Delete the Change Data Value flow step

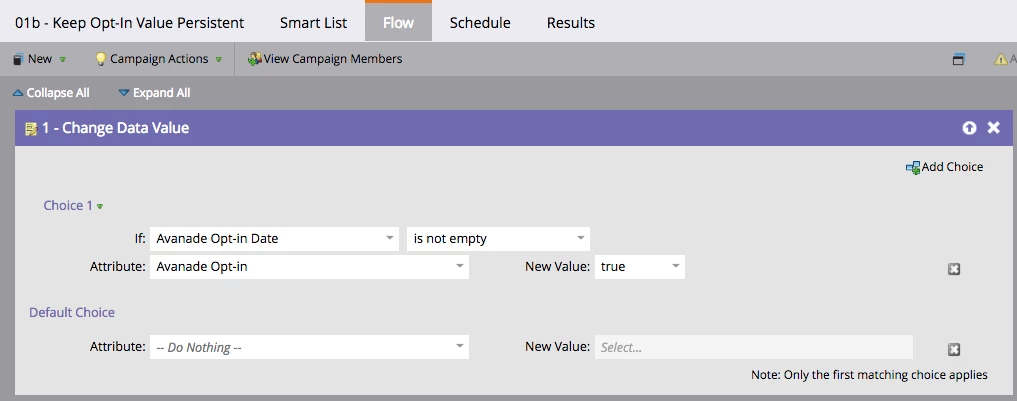point(993,128)
